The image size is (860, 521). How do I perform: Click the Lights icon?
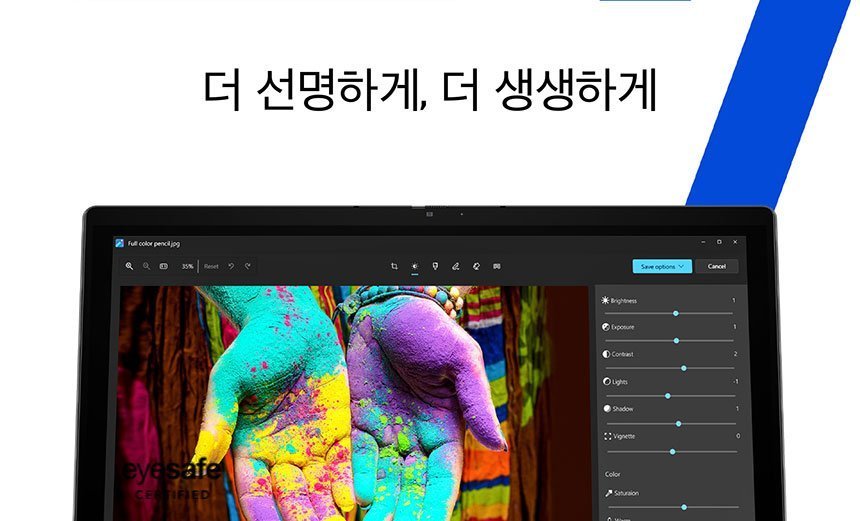[607, 381]
